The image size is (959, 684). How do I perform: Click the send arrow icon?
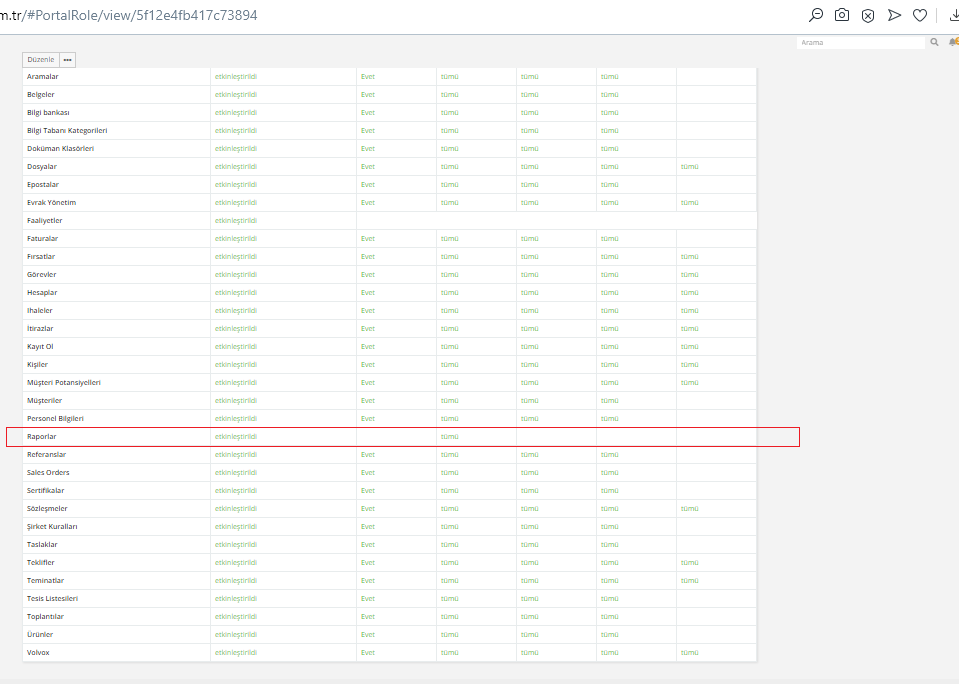894,15
